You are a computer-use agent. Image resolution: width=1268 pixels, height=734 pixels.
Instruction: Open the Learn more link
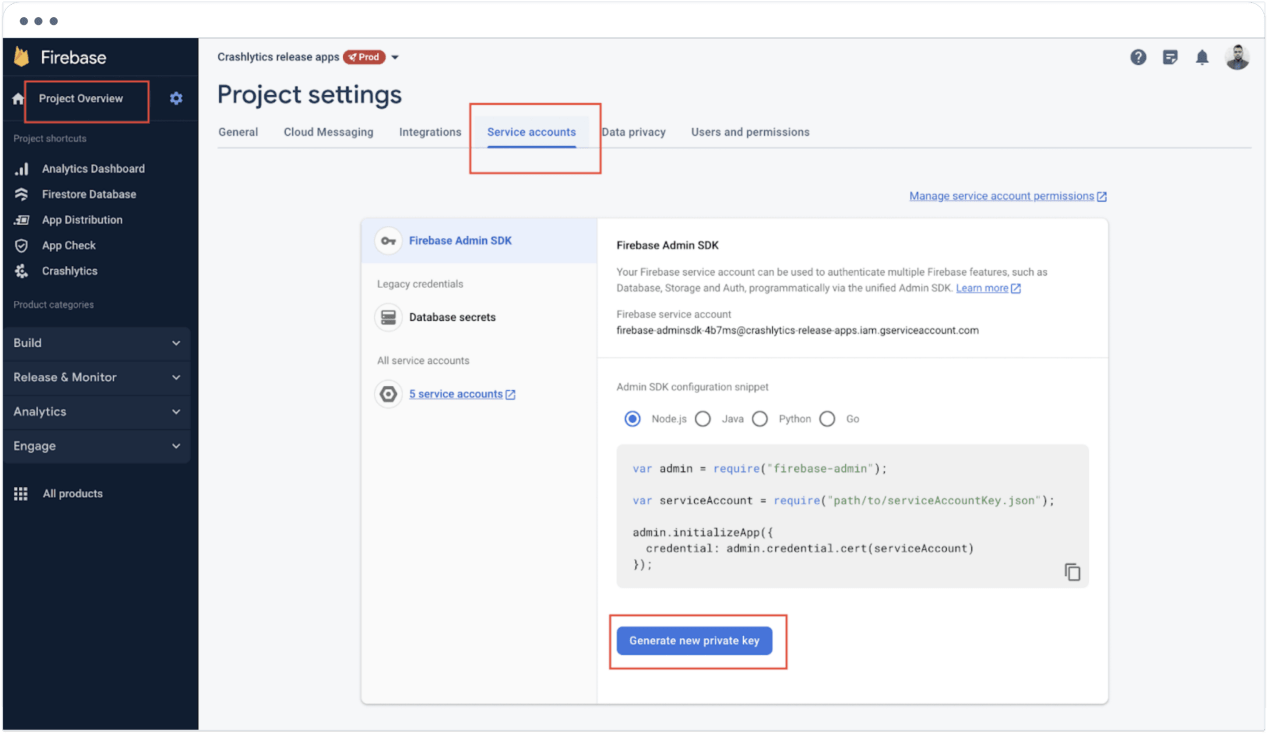click(982, 288)
